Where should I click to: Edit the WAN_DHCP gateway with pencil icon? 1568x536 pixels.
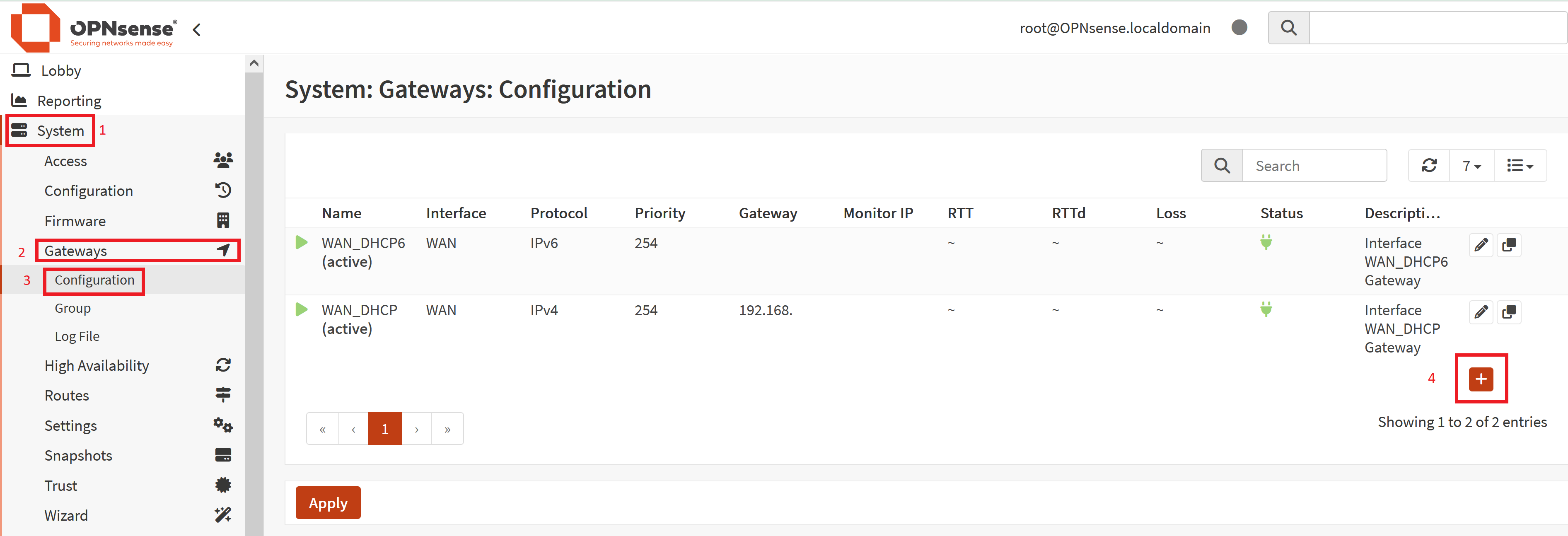pyautogui.click(x=1480, y=311)
